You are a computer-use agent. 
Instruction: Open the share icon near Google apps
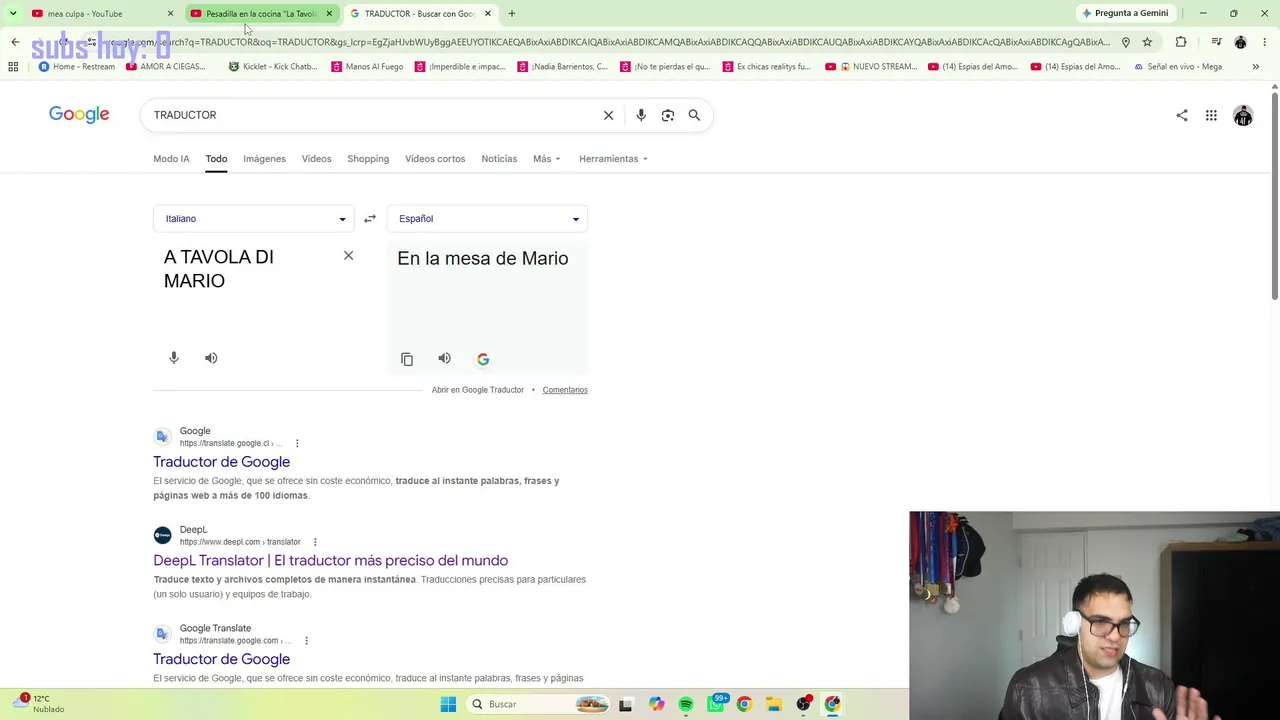[x=1182, y=115]
